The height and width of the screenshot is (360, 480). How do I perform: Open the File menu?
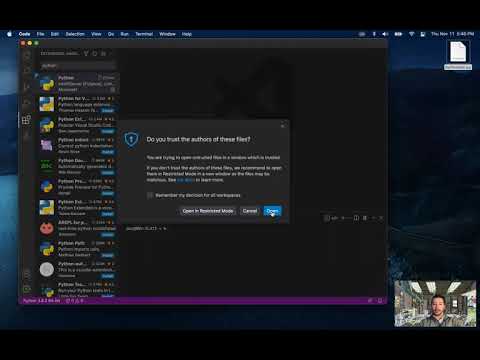[x=40, y=34]
